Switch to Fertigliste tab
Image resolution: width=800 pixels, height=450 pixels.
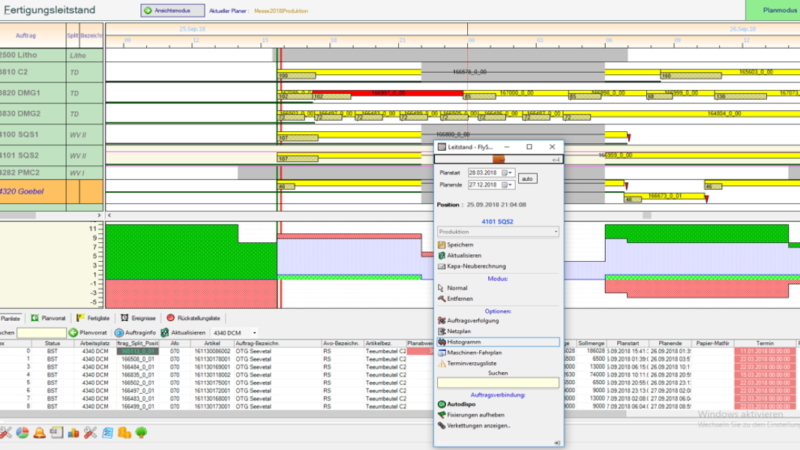pos(93,318)
